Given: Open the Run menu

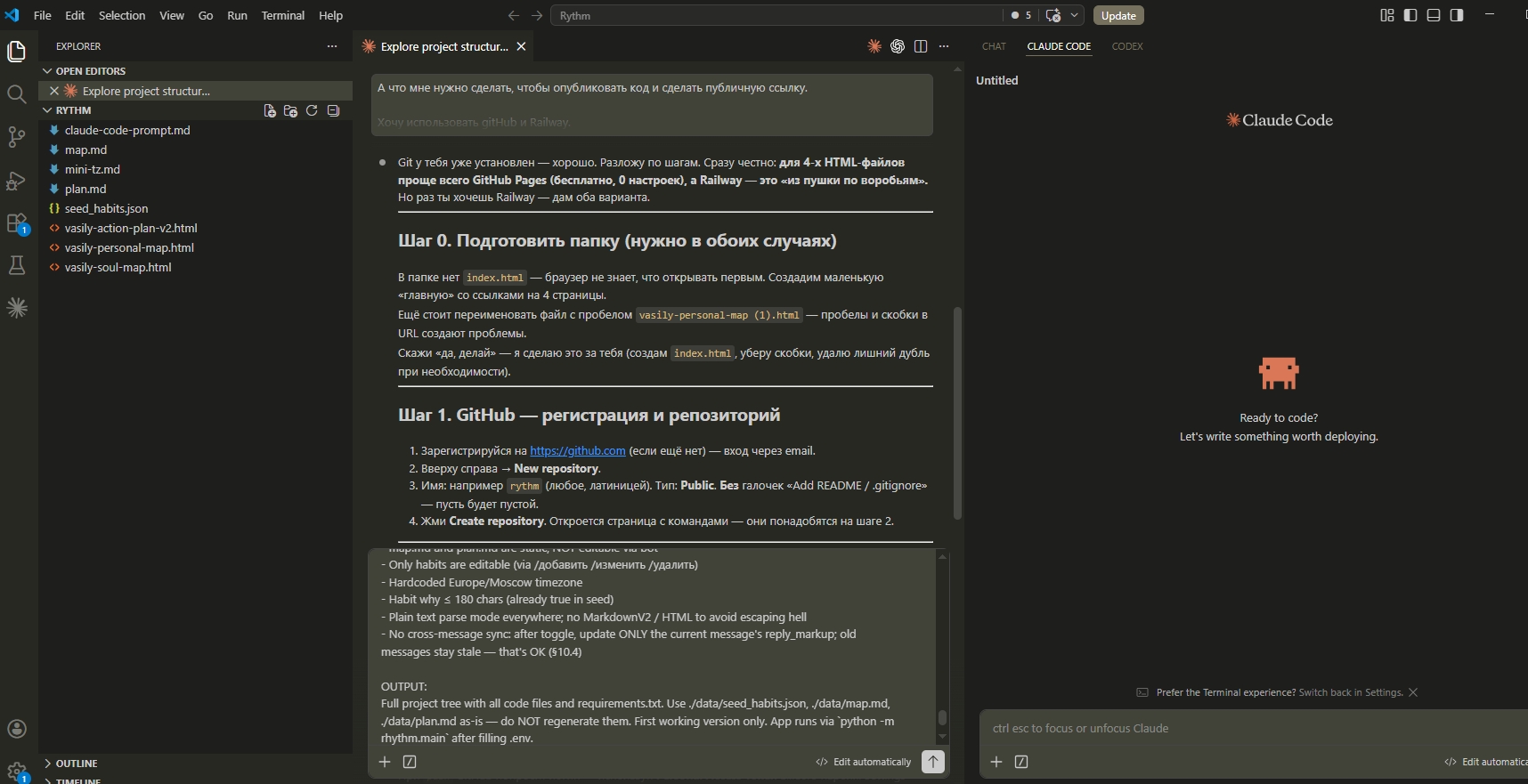Looking at the screenshot, I should (x=237, y=15).
